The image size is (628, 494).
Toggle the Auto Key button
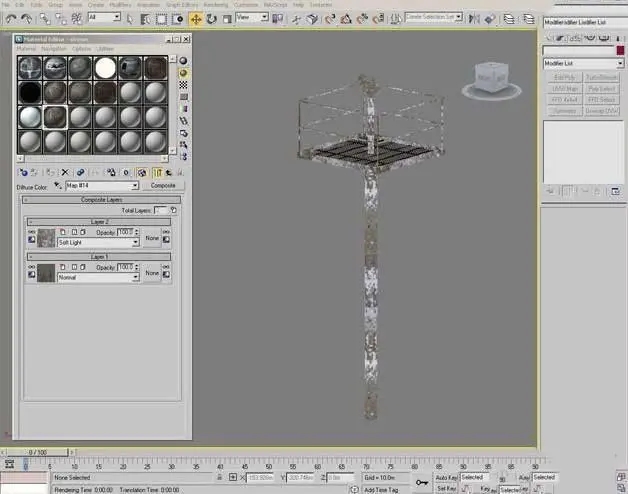447,477
